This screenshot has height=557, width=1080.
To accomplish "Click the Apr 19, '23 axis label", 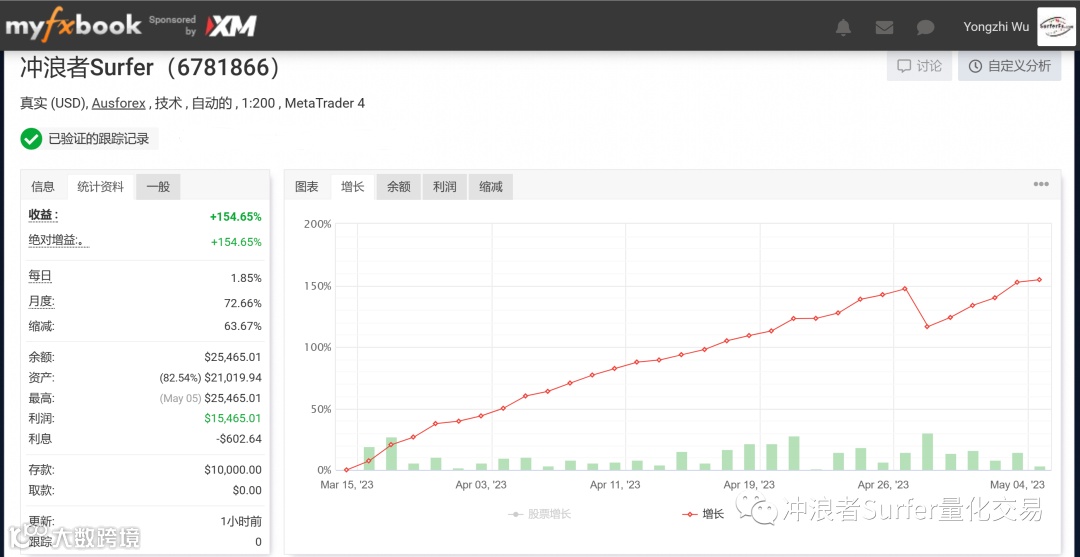I will 749,485.
